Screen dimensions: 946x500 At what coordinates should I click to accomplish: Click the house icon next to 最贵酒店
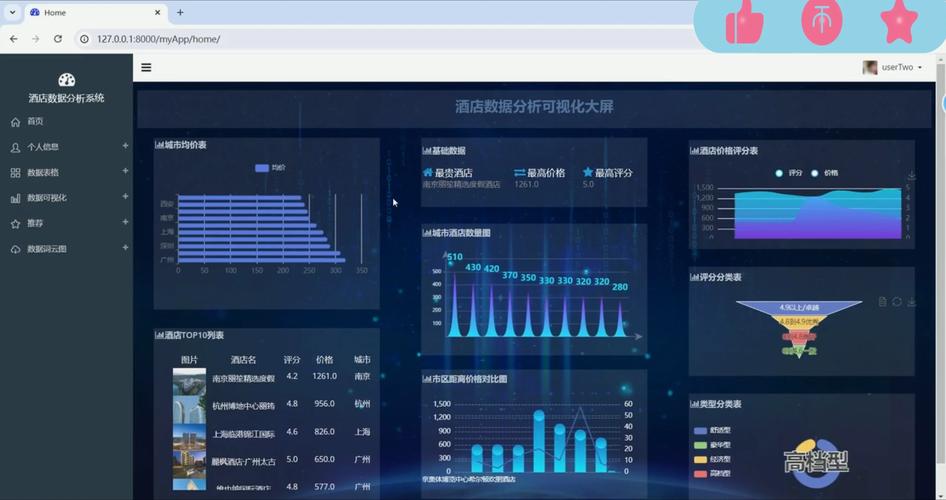(428, 172)
